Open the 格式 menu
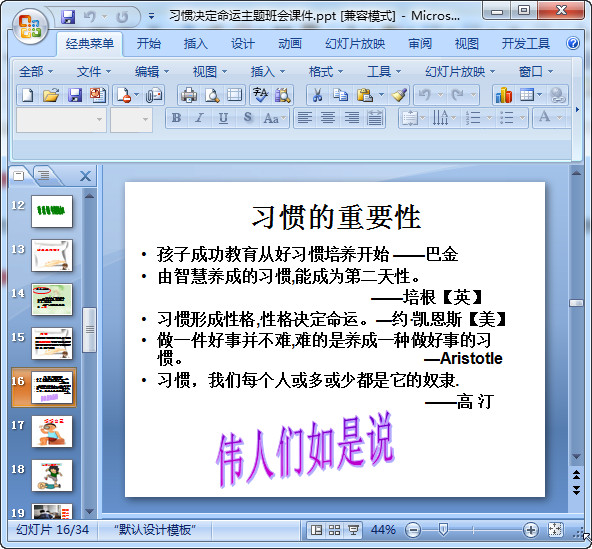 [x=325, y=71]
